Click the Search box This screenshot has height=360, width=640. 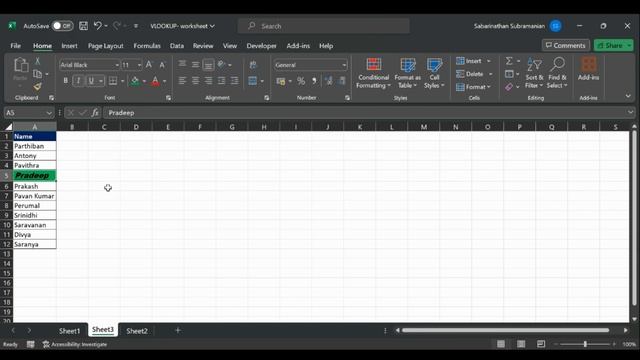coord(324,26)
